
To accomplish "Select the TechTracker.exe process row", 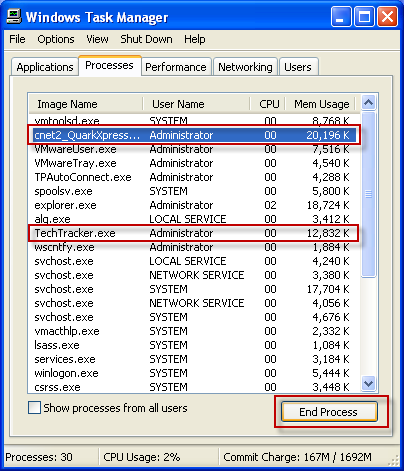I will [194, 233].
